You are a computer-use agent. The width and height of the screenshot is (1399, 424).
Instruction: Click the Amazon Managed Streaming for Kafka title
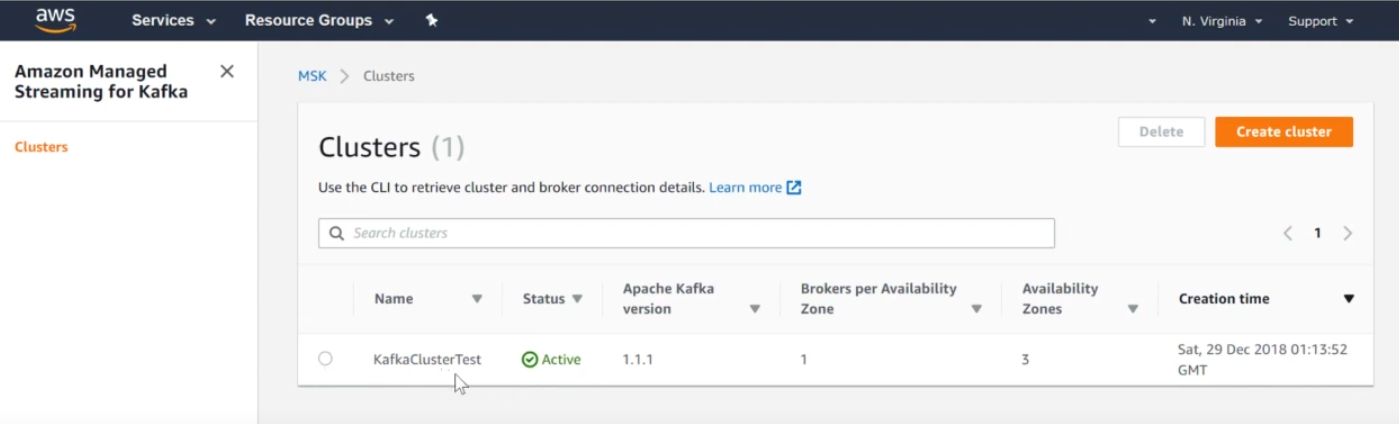click(x=101, y=82)
